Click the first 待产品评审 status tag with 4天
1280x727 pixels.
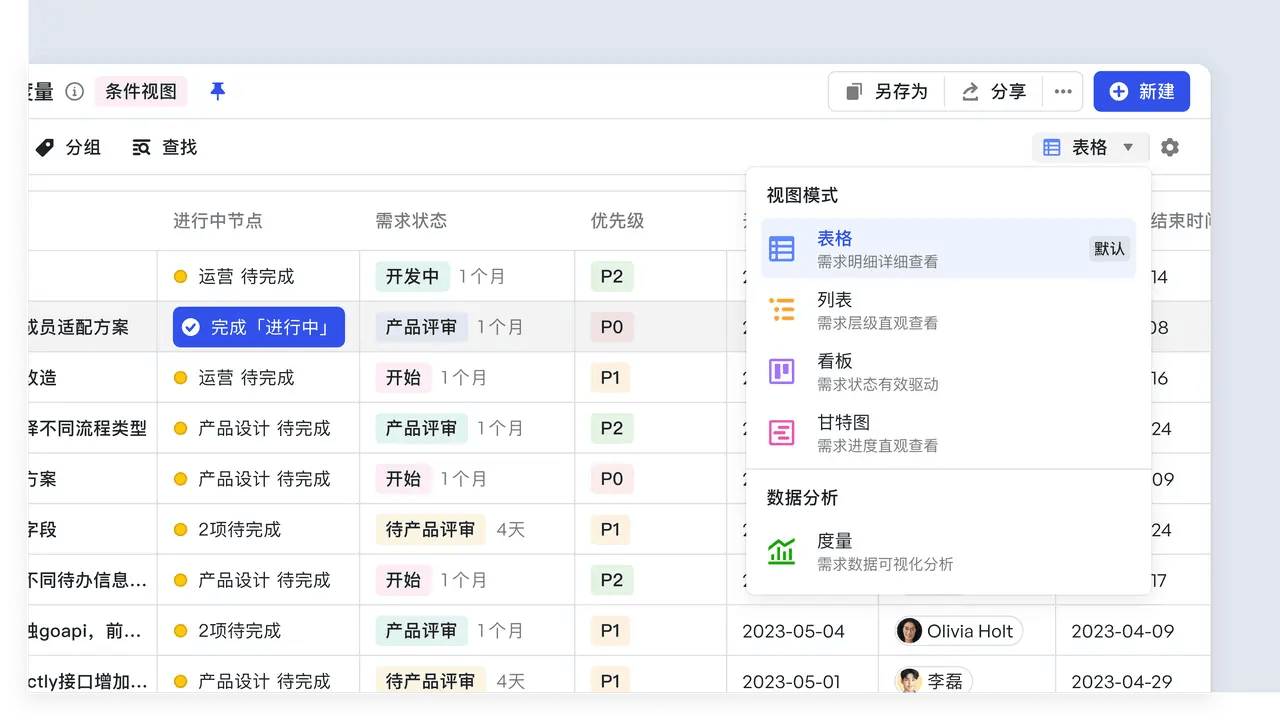pyautogui.click(x=430, y=529)
